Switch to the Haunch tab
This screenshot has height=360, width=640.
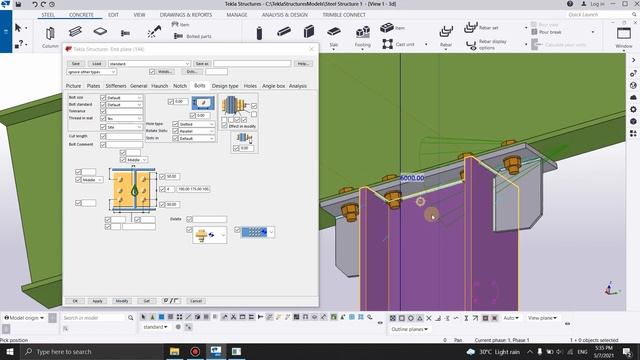point(160,86)
